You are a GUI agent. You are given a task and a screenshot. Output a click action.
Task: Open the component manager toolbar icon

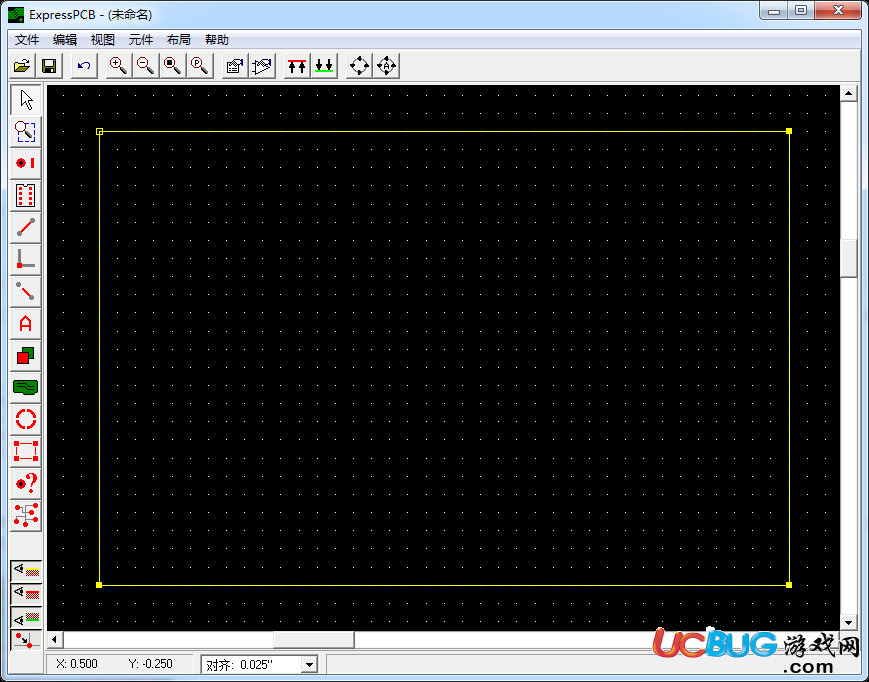pos(262,66)
